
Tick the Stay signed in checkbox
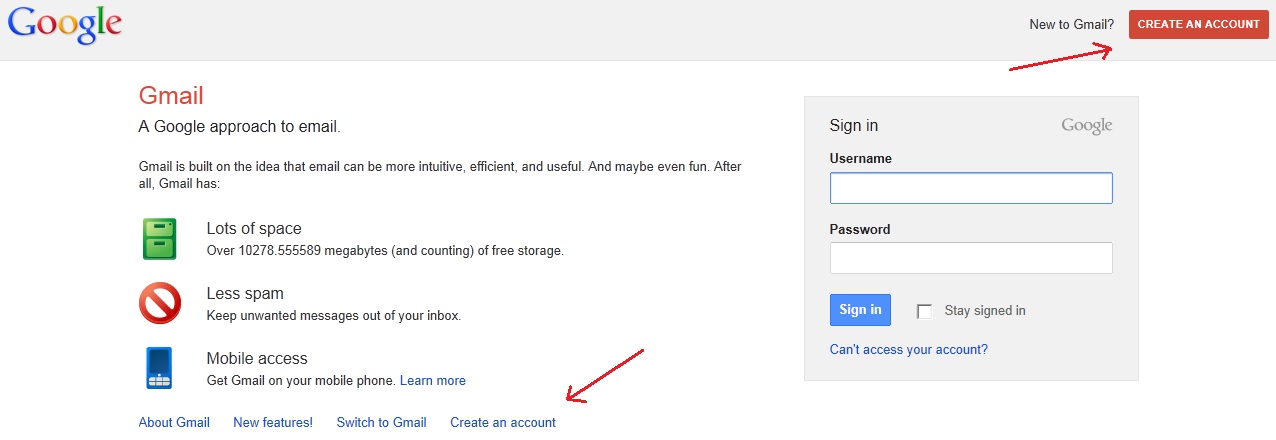pos(924,311)
